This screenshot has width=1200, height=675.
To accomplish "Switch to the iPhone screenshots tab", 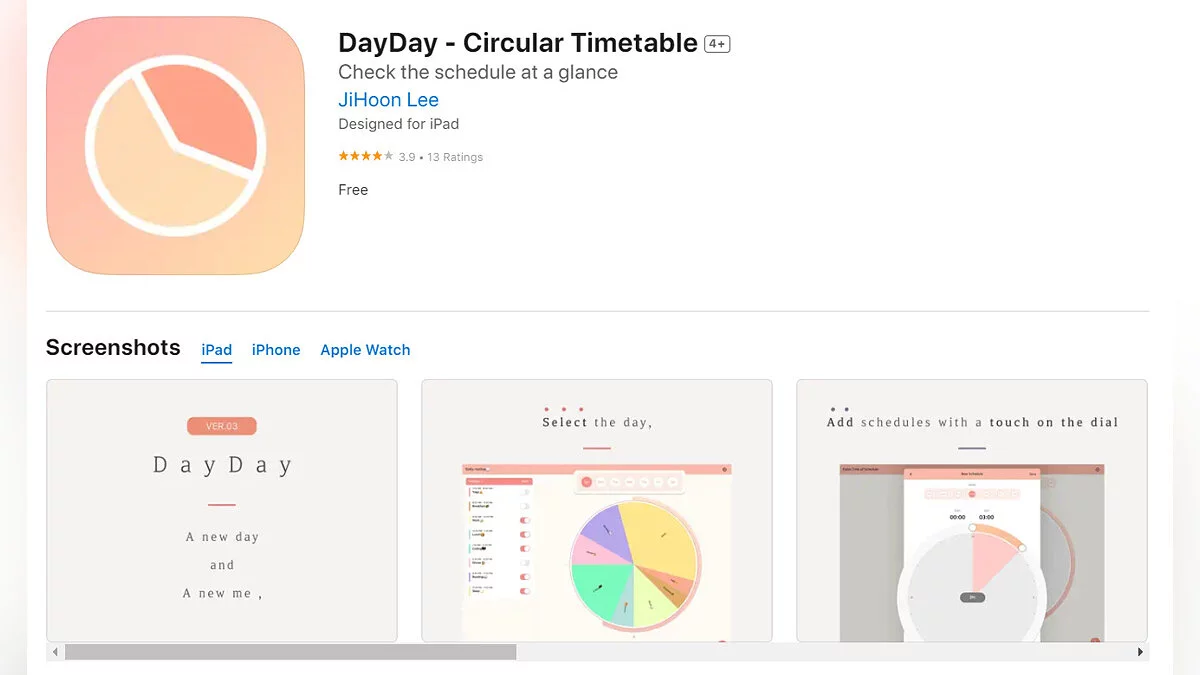I will pos(276,350).
